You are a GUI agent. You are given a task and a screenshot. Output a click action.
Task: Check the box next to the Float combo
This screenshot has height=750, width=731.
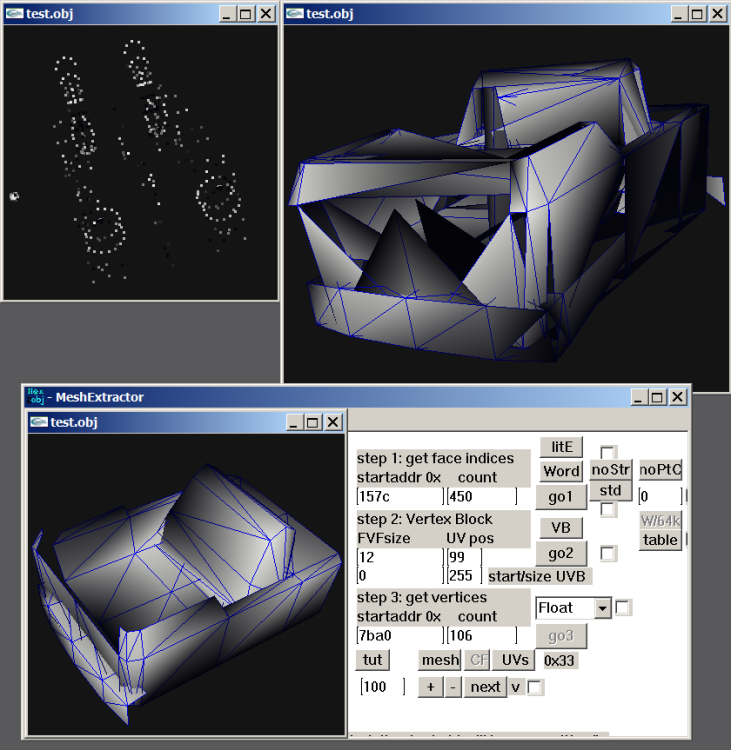click(623, 607)
